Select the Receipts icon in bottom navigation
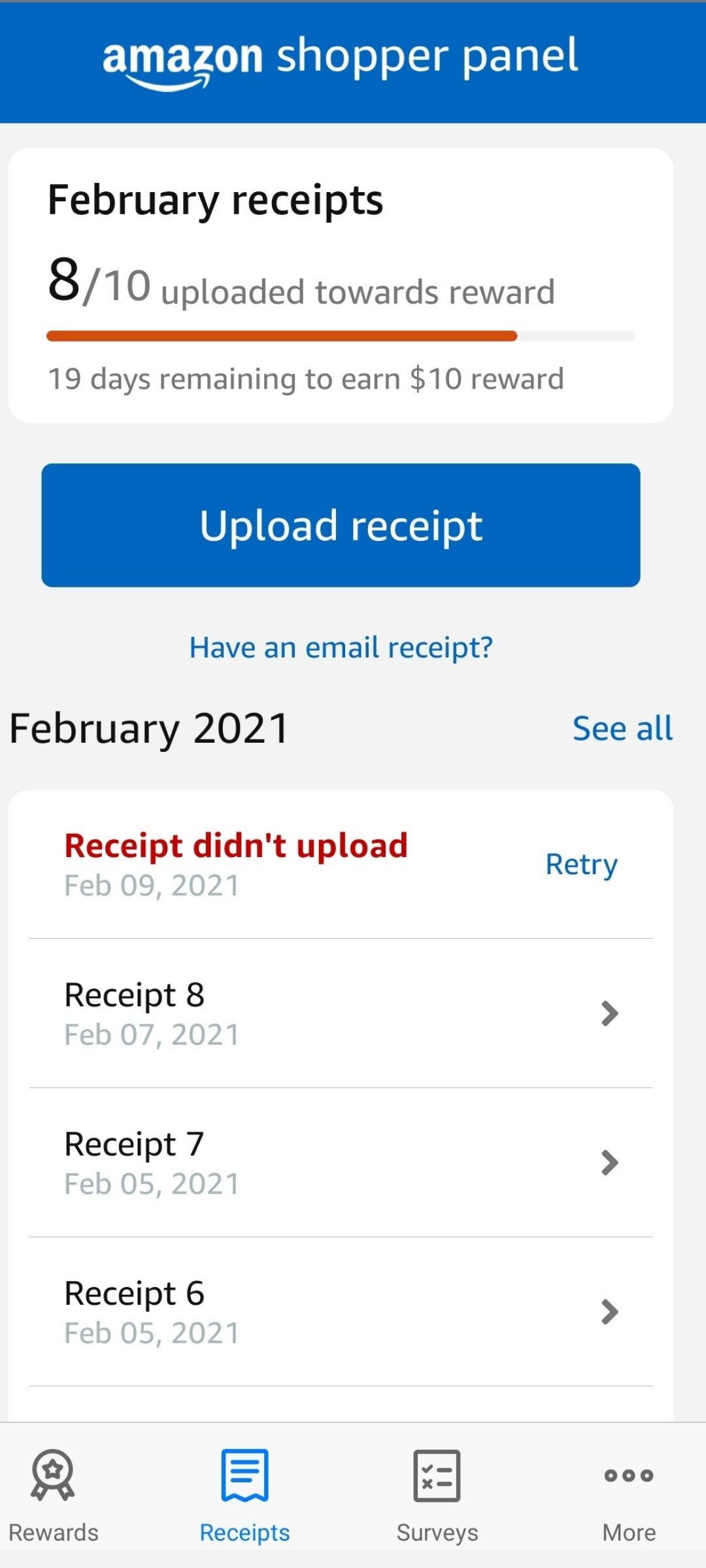 [244, 1475]
